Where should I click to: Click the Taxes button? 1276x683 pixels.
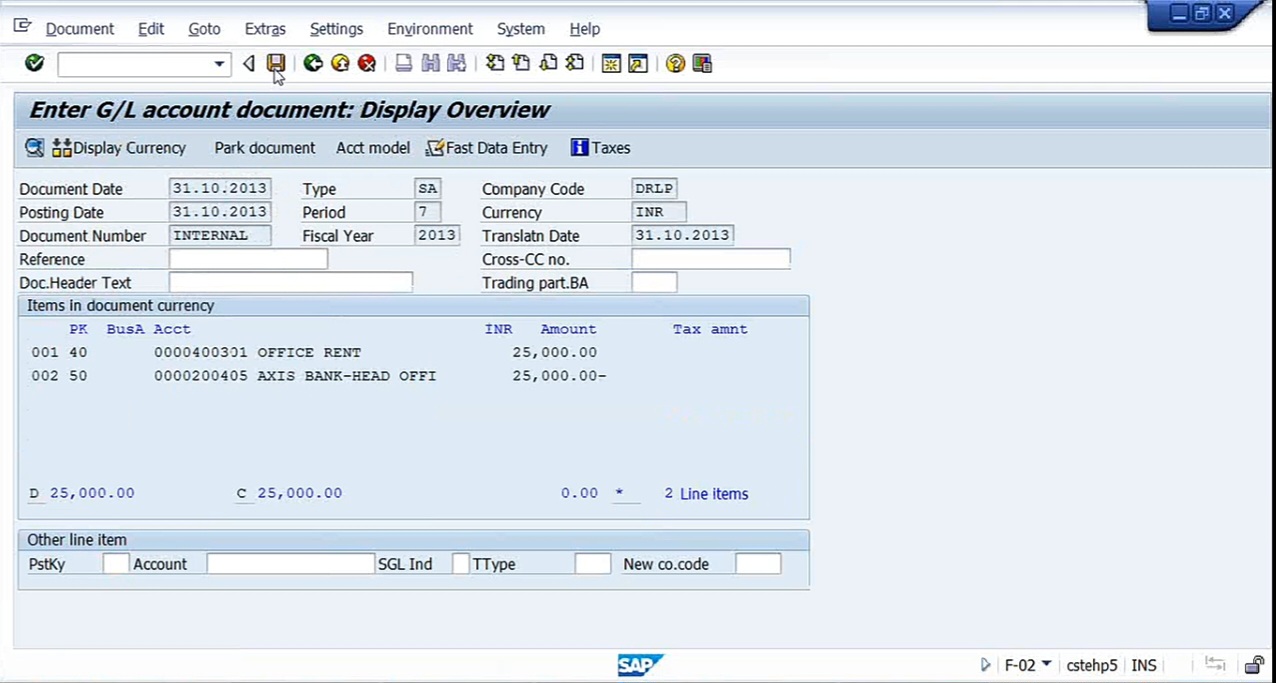(600, 148)
